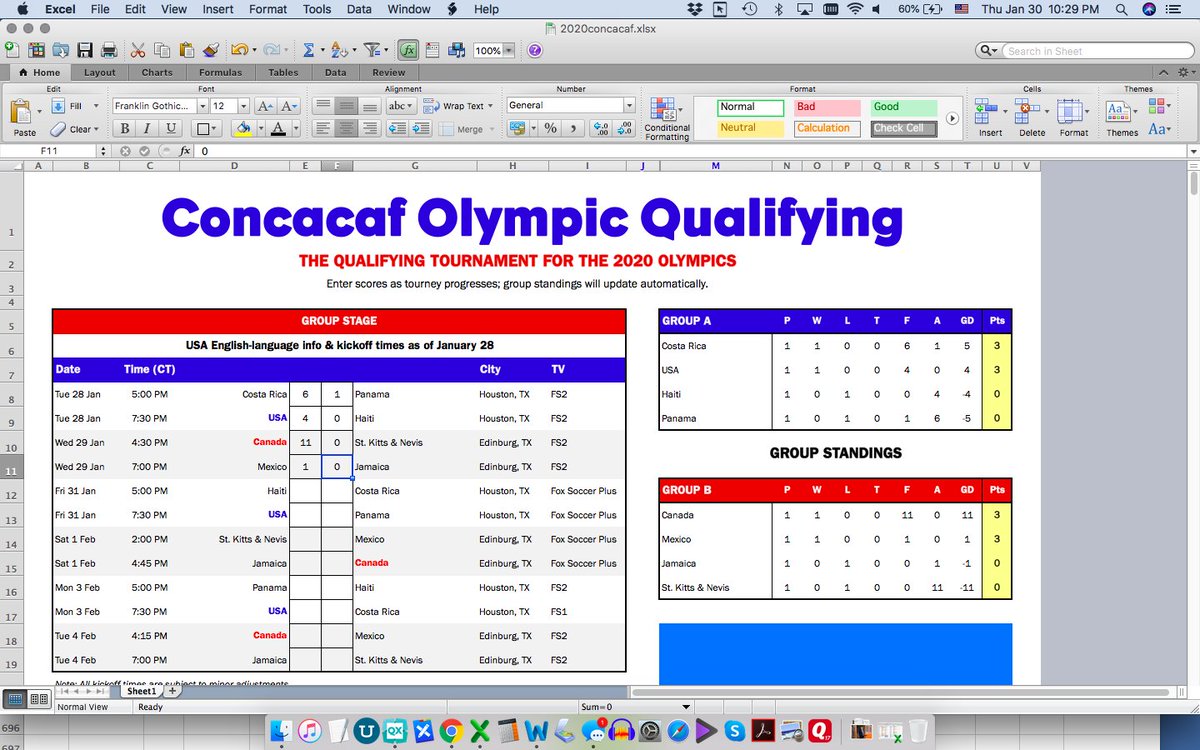The height and width of the screenshot is (750, 1200).
Task: Open the Themes gallery
Action: [x=1122, y=118]
